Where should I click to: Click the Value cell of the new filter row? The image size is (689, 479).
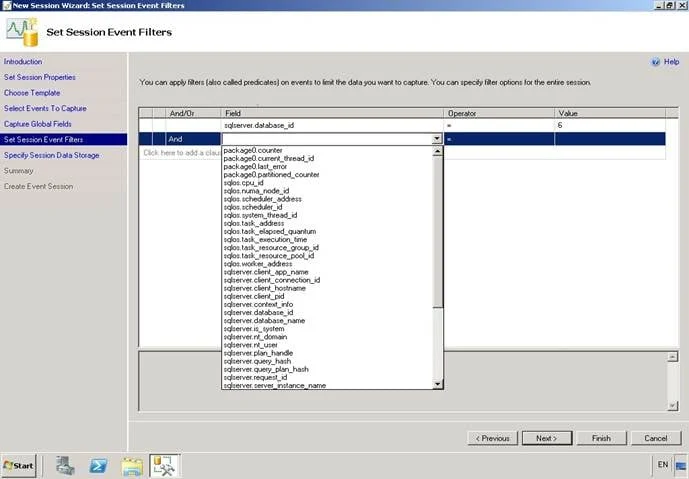point(609,139)
